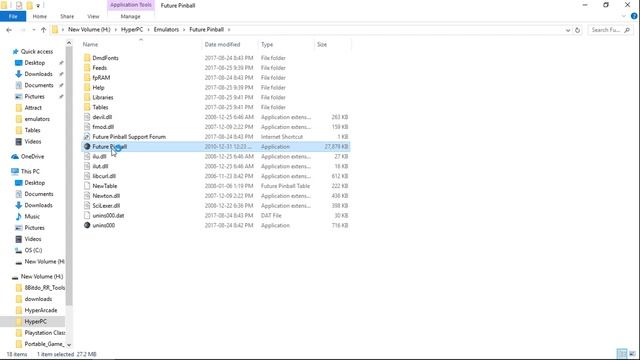Image resolution: width=640 pixels, height=360 pixels.
Task: Refresh the current folder view
Action: 577,30
